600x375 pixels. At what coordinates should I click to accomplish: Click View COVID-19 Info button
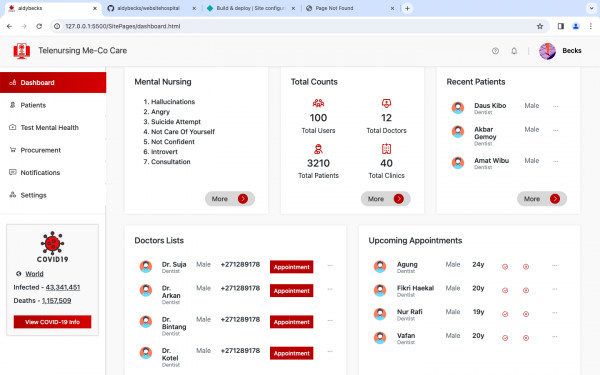tap(52, 322)
